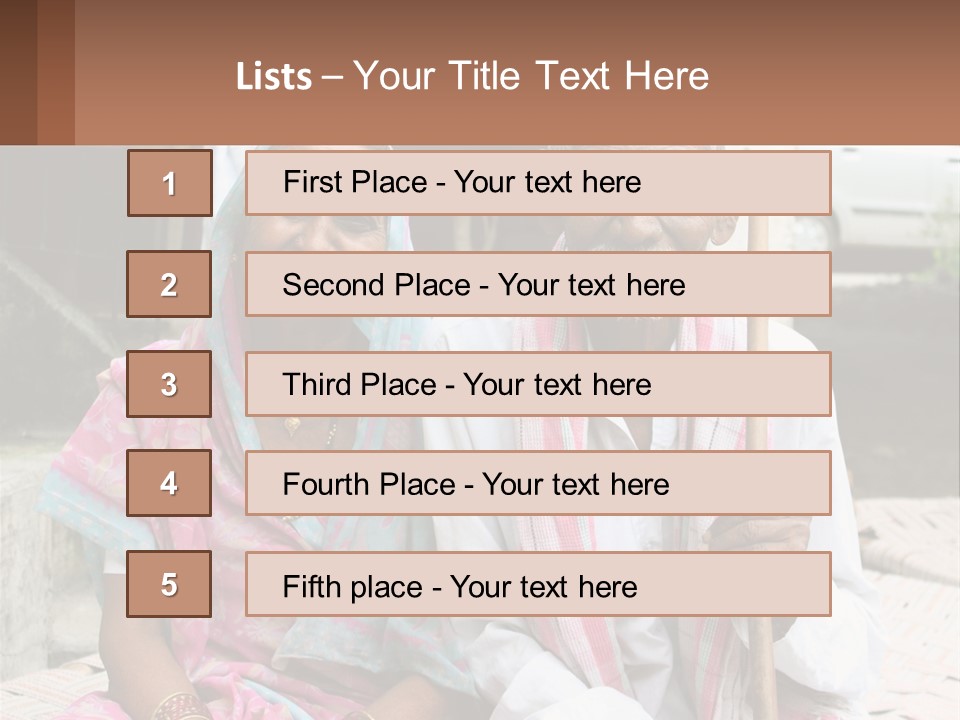Select the number 4 box
The width and height of the screenshot is (960, 720).
(x=169, y=483)
